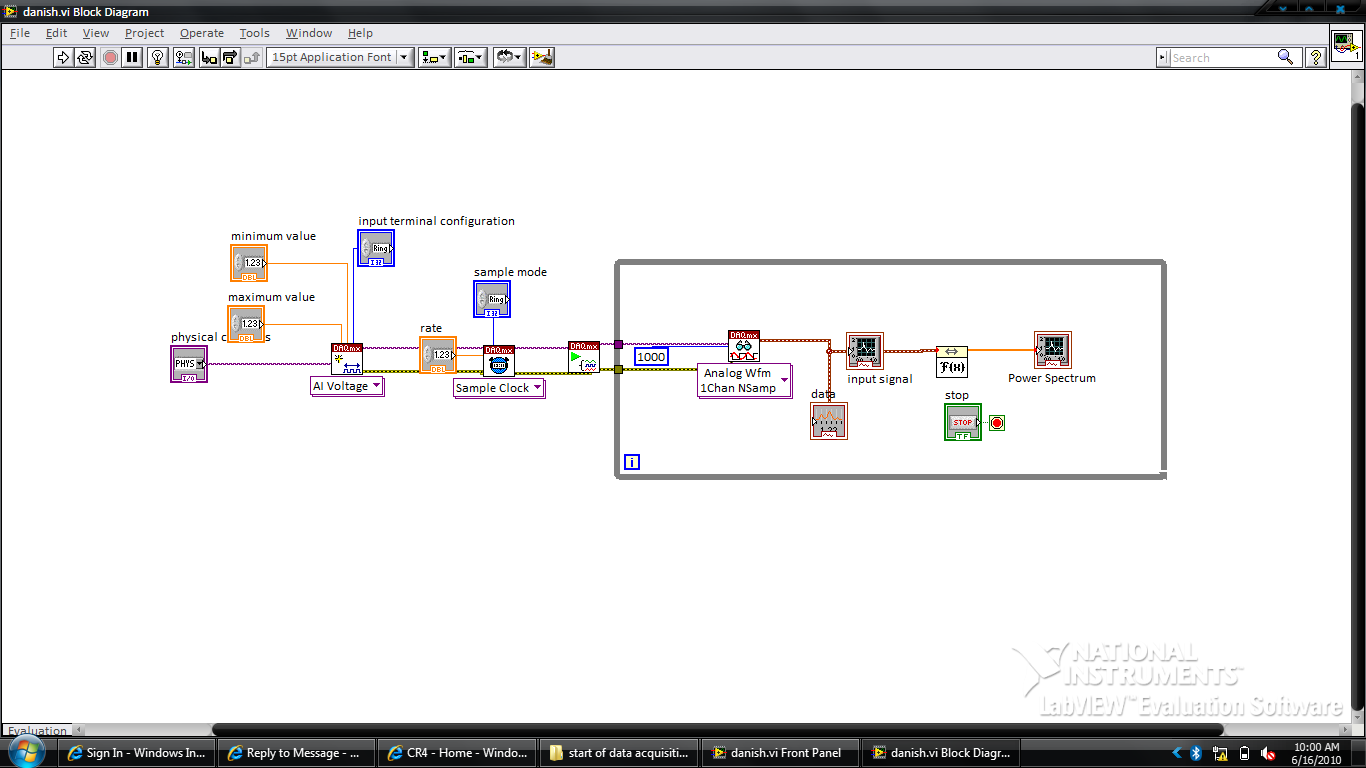Click the Step Out button
The height and width of the screenshot is (768, 1366).
click(x=252, y=57)
